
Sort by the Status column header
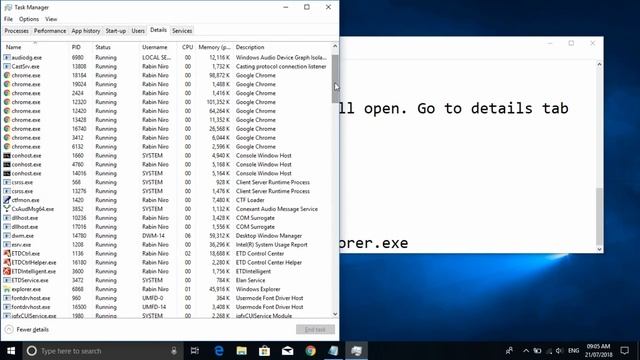pyautogui.click(x=116, y=47)
